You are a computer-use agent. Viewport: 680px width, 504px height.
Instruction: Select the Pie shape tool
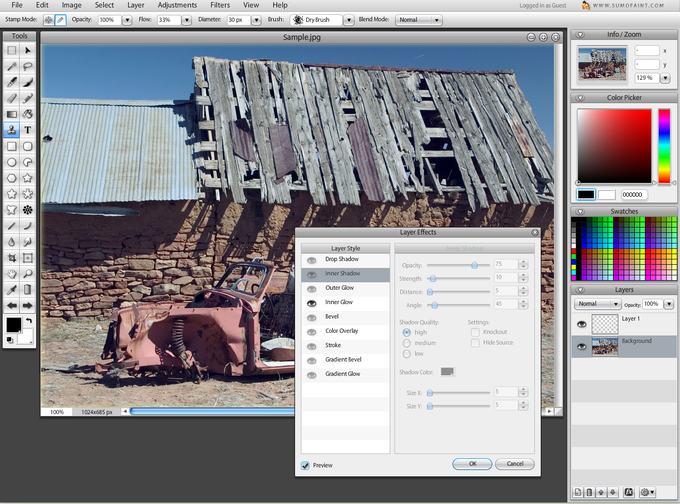coord(27,162)
